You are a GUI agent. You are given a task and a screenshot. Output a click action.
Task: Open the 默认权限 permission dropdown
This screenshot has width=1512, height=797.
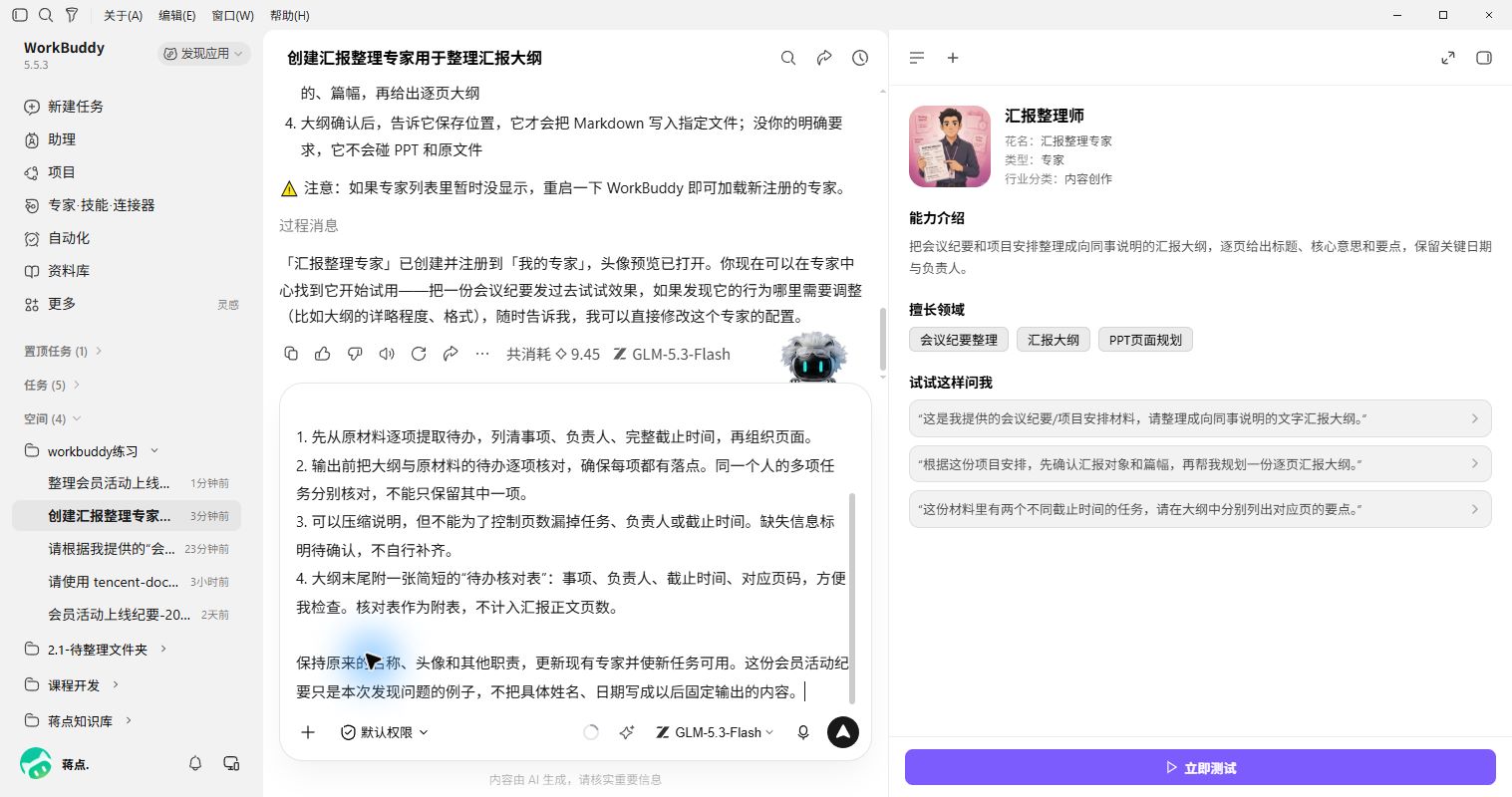coord(384,732)
